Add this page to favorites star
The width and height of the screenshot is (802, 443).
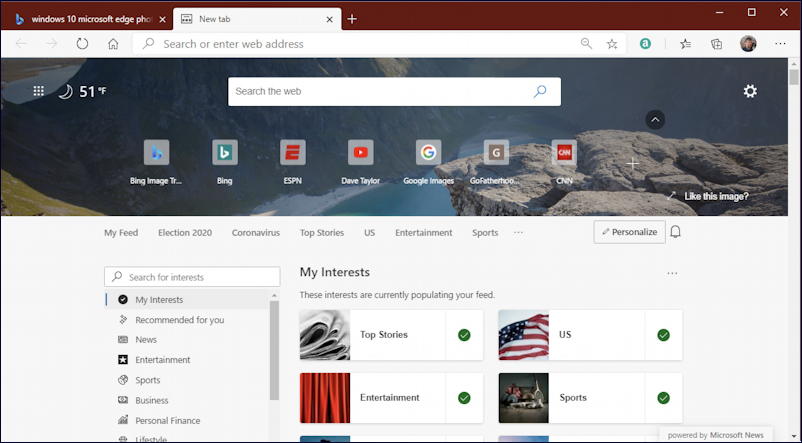[x=612, y=44]
